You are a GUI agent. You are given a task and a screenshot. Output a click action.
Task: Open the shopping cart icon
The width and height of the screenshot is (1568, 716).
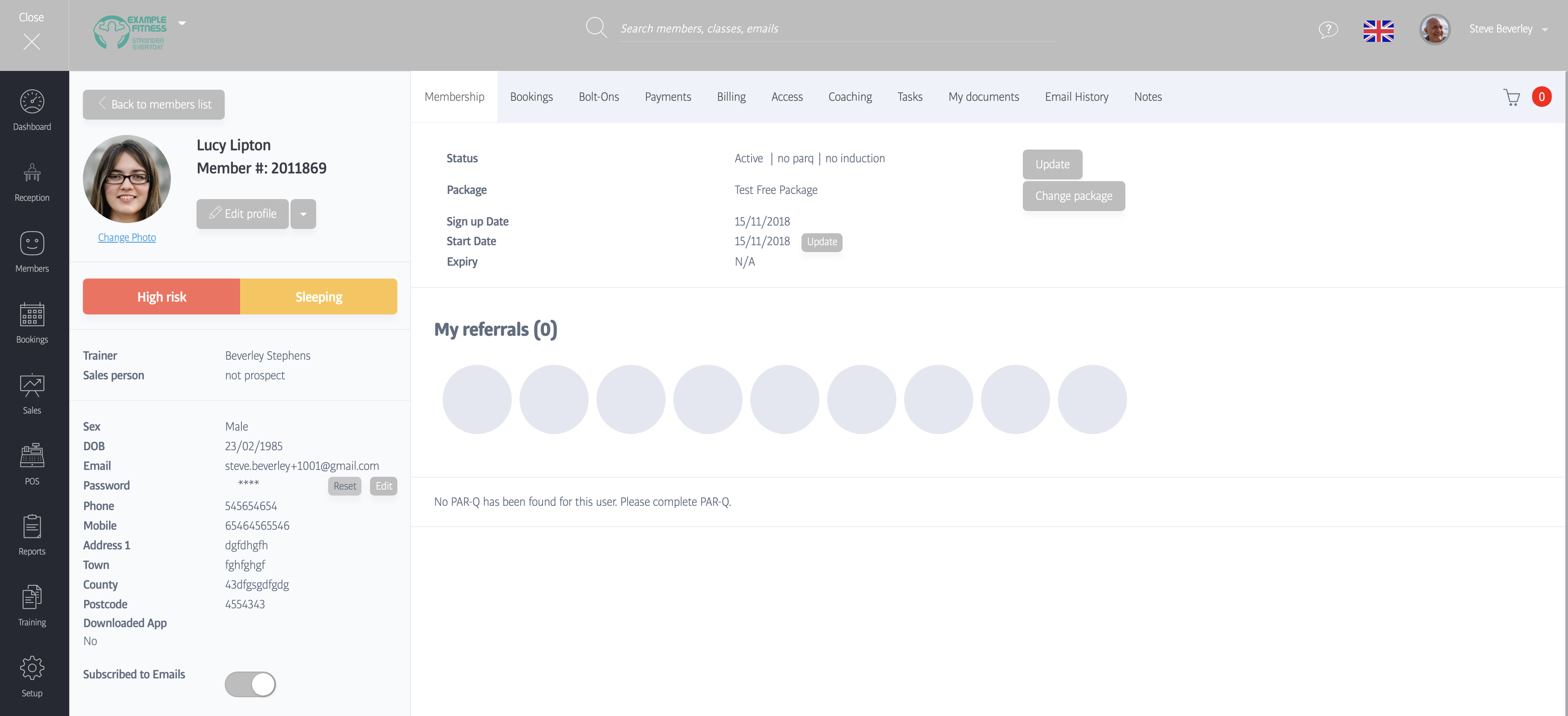(1512, 97)
